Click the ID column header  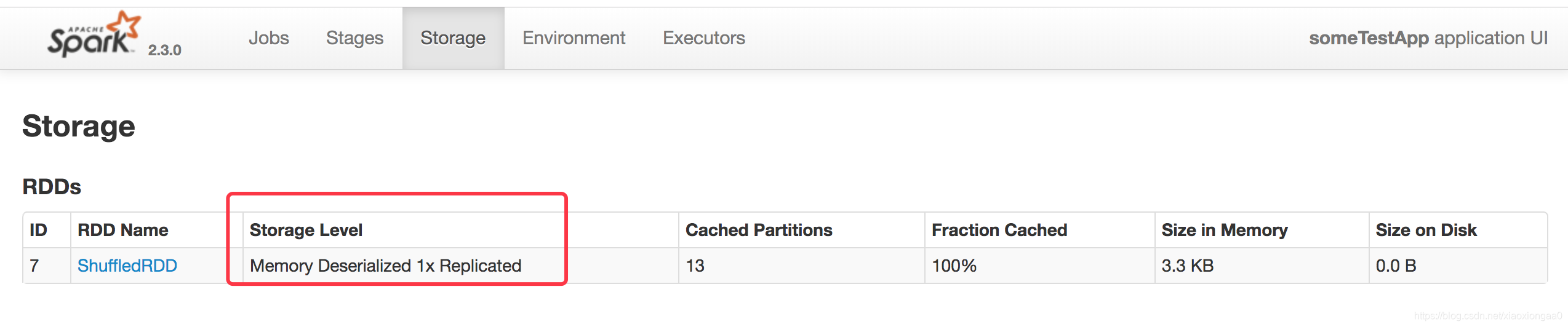38,230
